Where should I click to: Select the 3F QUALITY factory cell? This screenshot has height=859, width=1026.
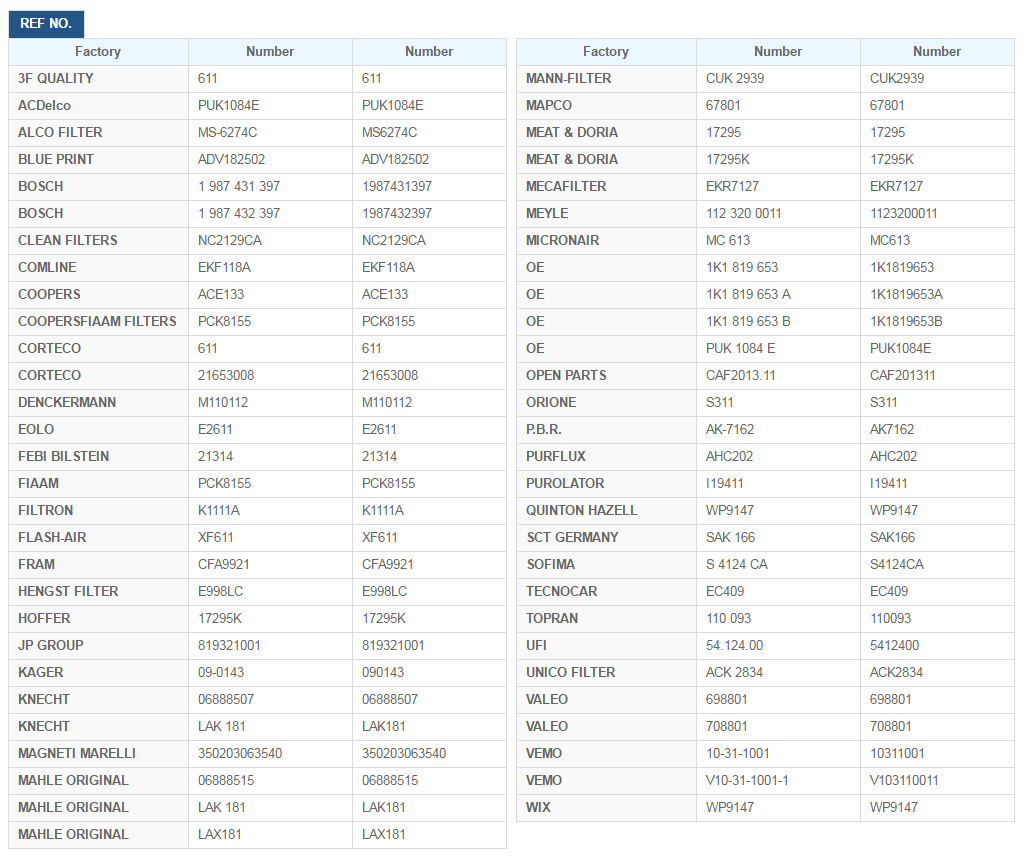coord(99,79)
